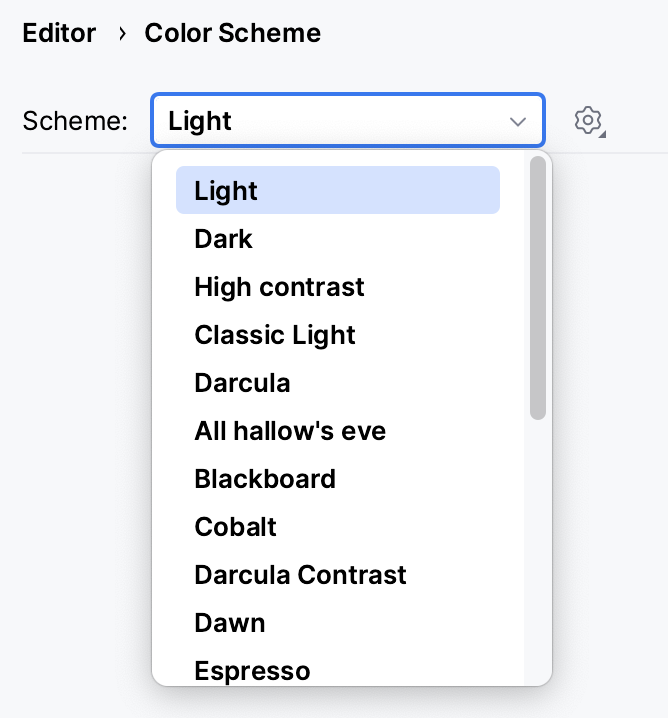Pick Espresso from the scheme list
This screenshot has height=718, width=668.
click(x=252, y=670)
